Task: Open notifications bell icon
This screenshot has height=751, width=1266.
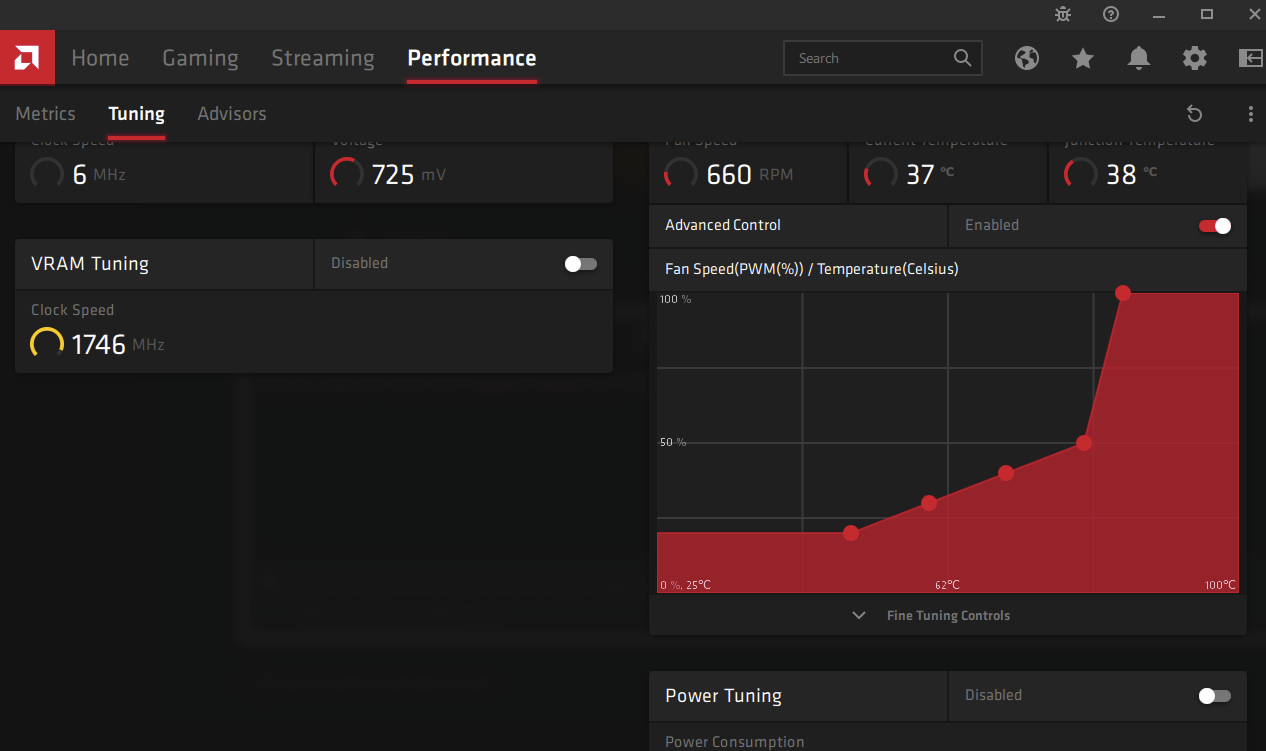Action: click(x=1139, y=58)
